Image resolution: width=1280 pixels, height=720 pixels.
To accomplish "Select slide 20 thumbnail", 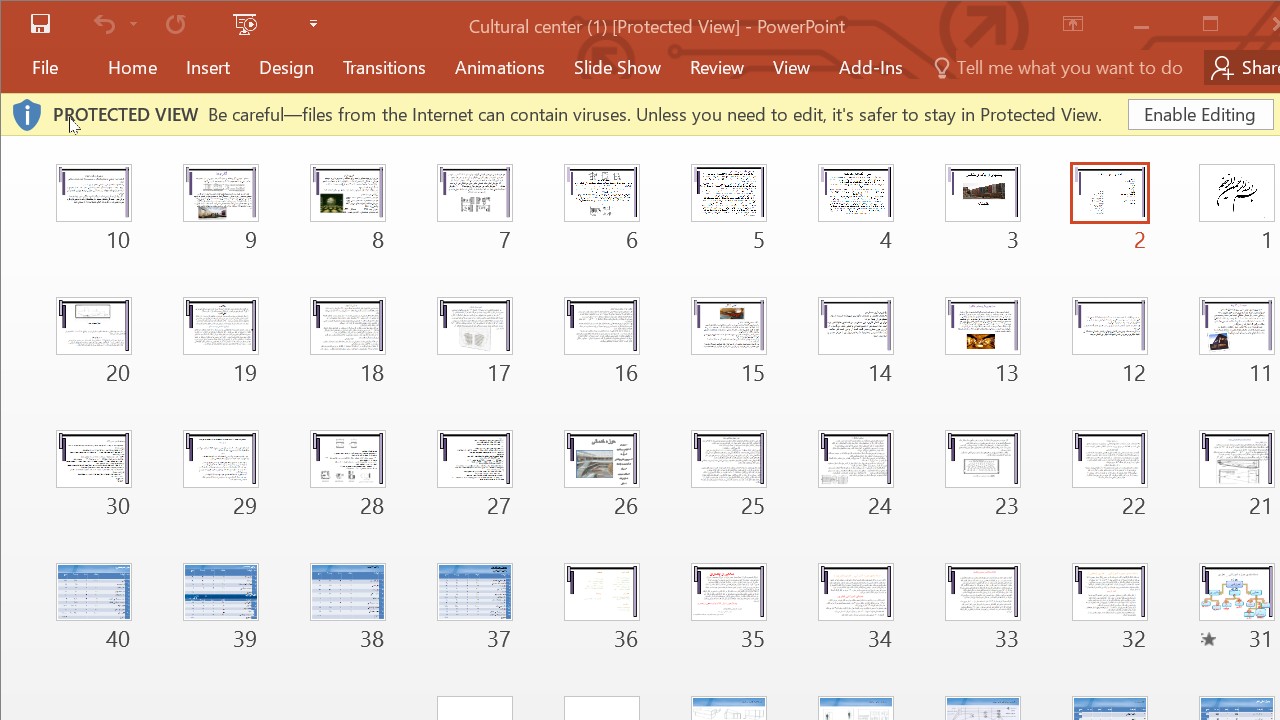I will click(94, 326).
